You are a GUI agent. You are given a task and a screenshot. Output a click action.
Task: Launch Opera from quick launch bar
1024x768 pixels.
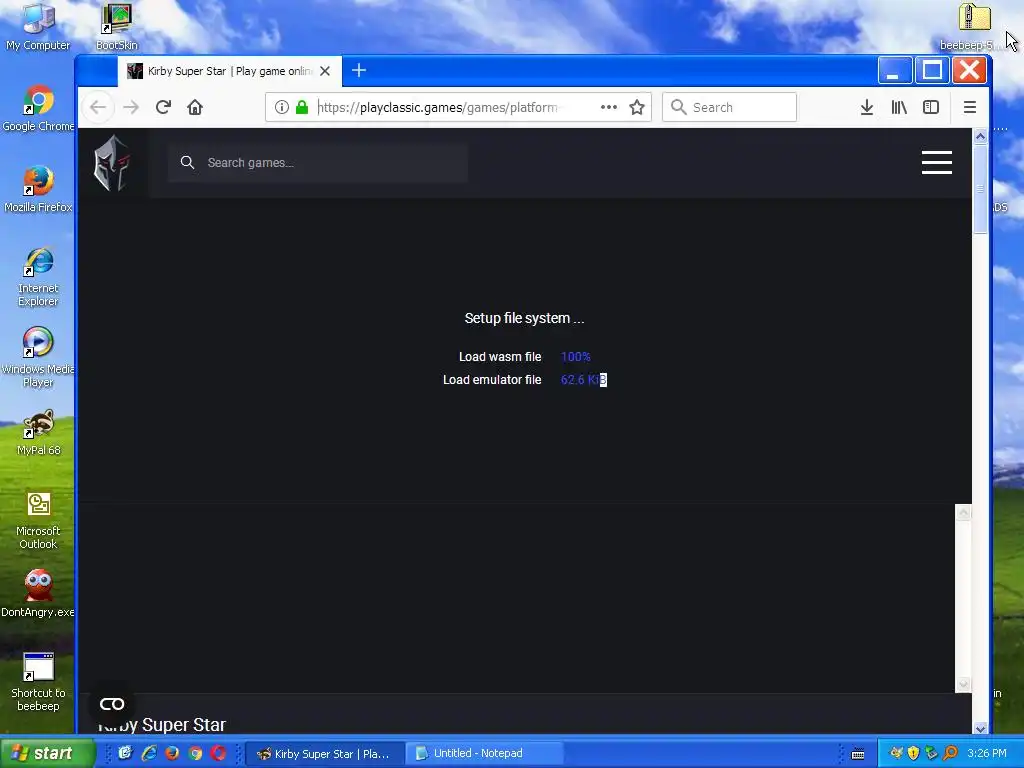coord(218,753)
